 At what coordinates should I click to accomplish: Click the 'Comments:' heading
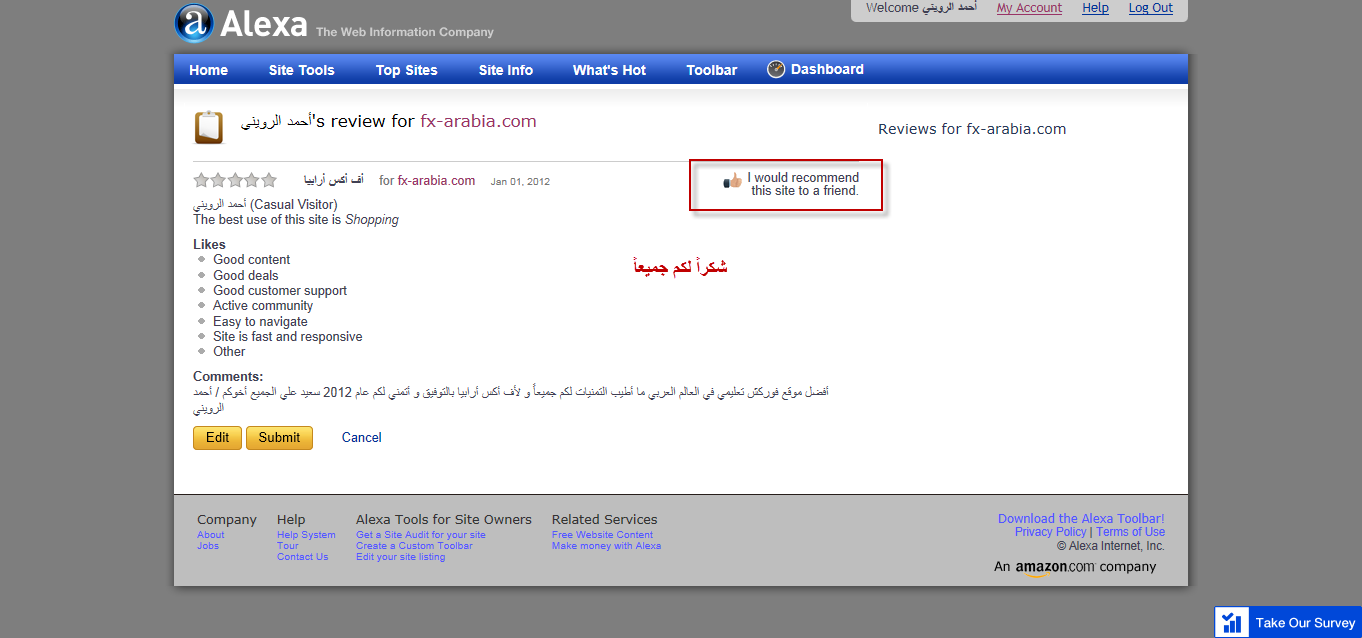[x=228, y=377]
